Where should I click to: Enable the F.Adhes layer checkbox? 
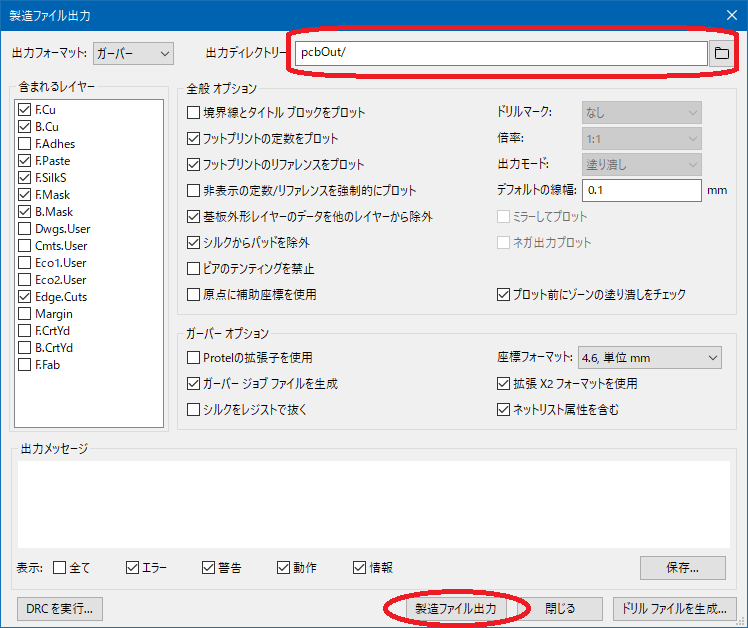point(25,143)
